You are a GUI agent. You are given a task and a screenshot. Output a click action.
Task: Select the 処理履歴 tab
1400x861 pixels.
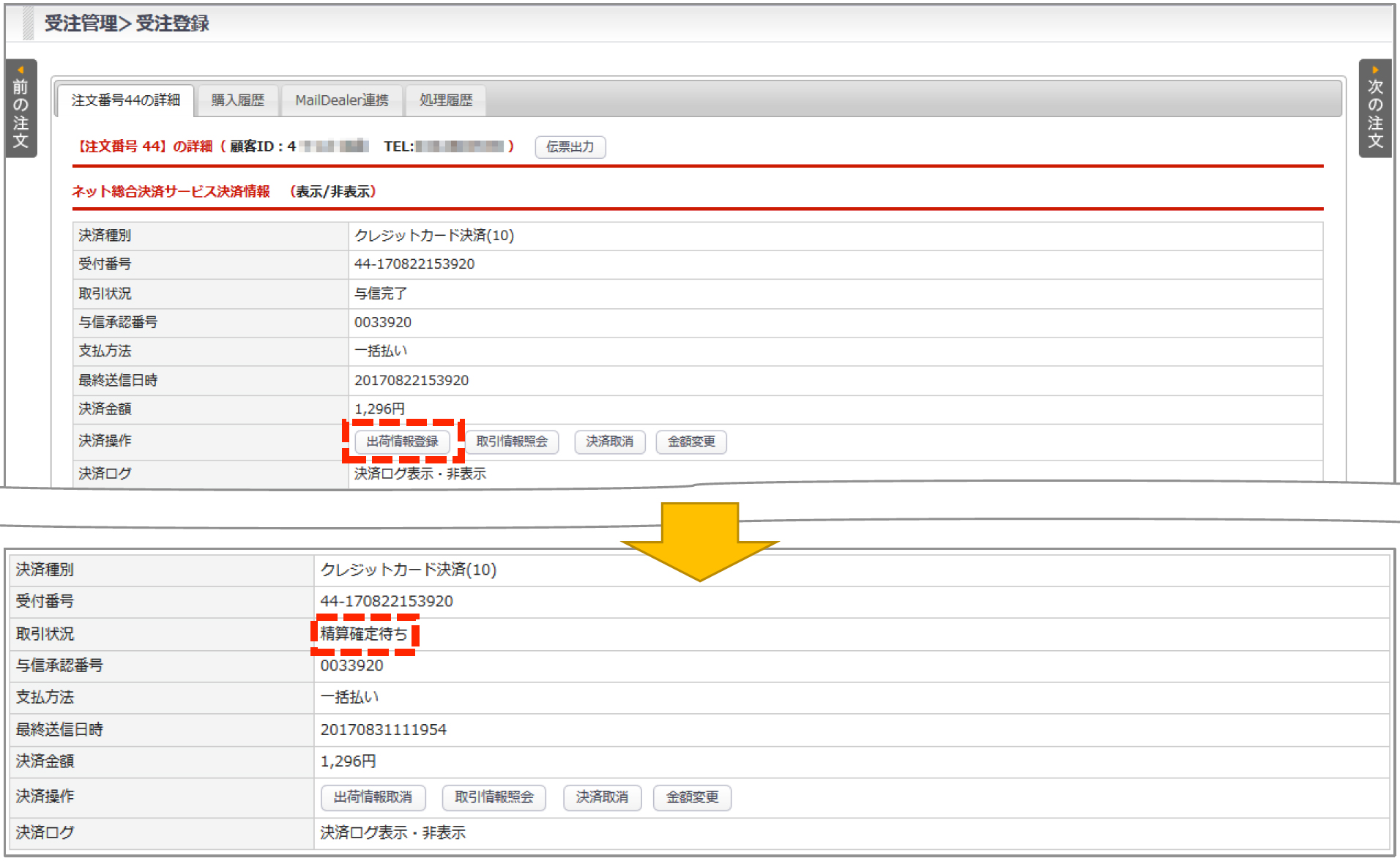446,100
